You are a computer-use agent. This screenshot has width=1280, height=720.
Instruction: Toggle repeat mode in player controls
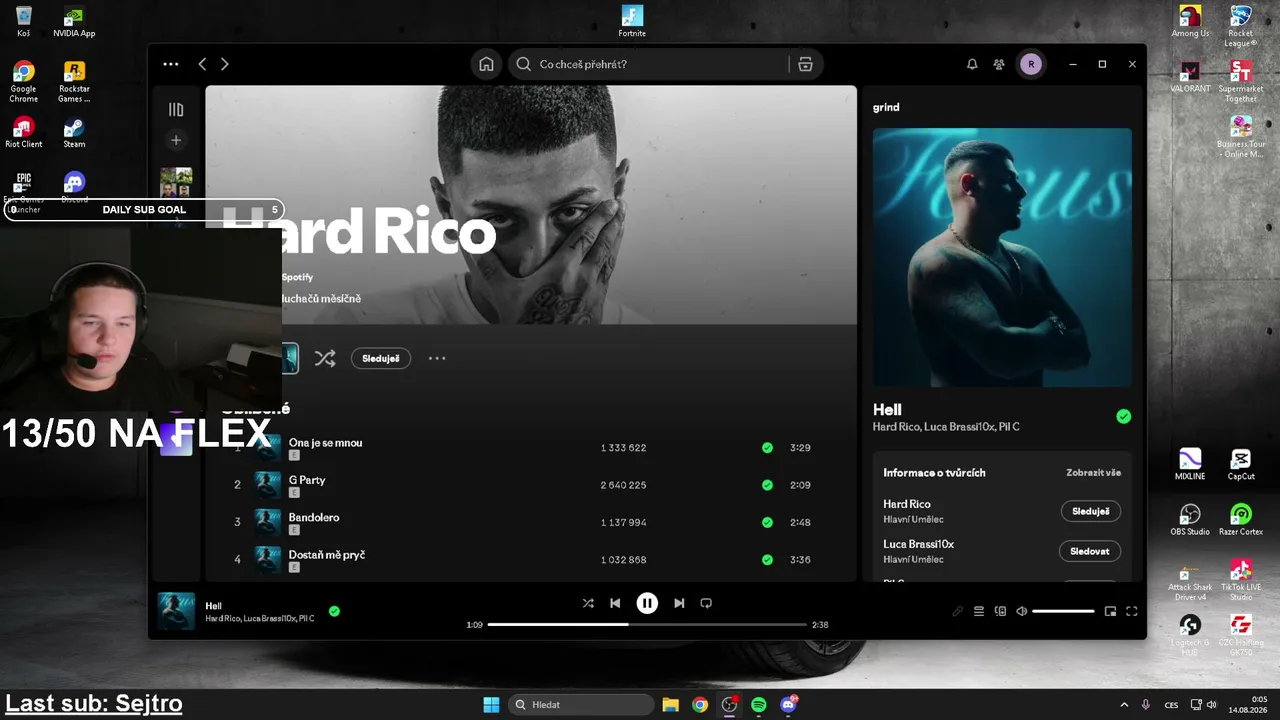tap(706, 603)
